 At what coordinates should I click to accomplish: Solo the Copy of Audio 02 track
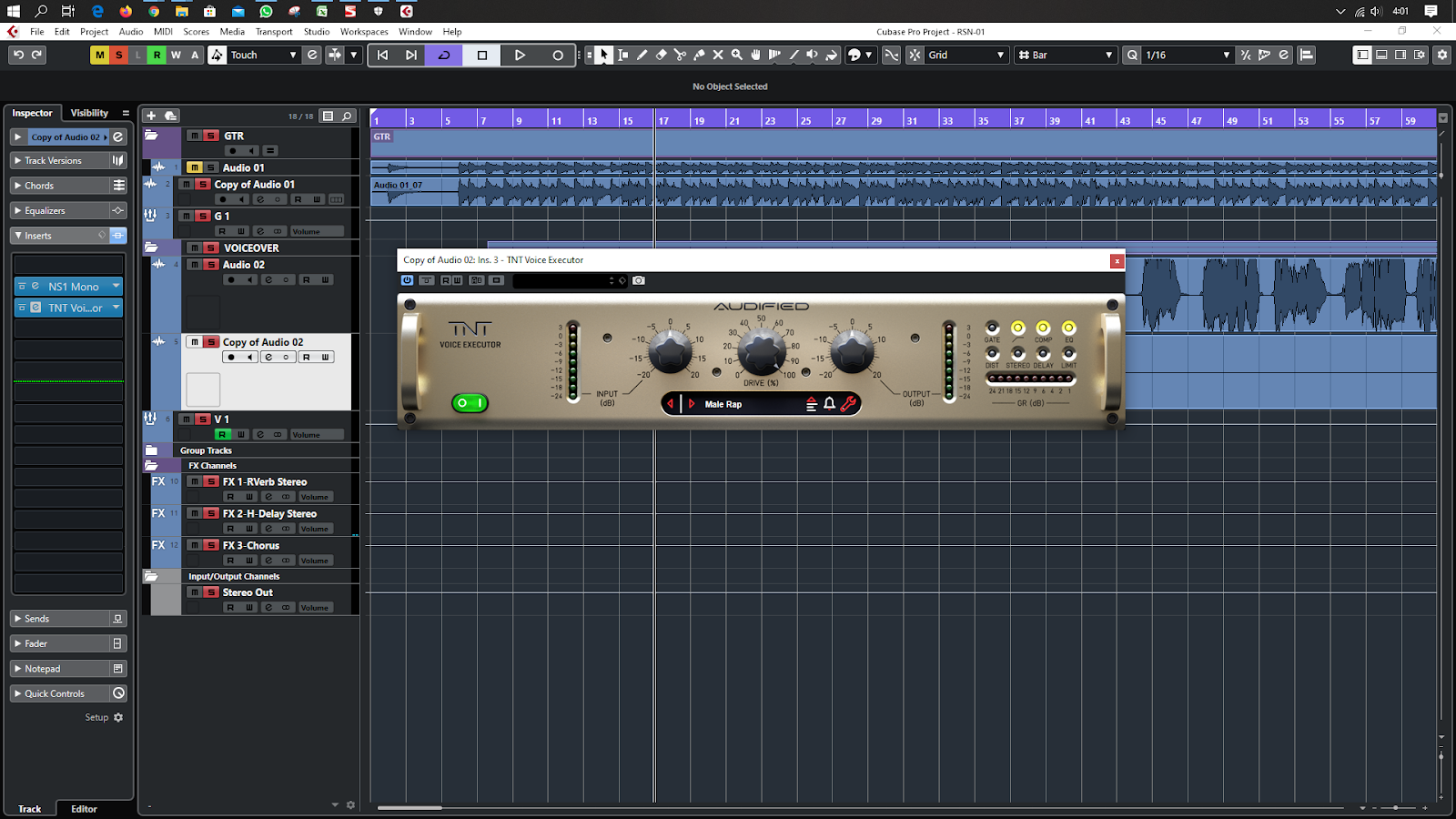click(x=211, y=342)
